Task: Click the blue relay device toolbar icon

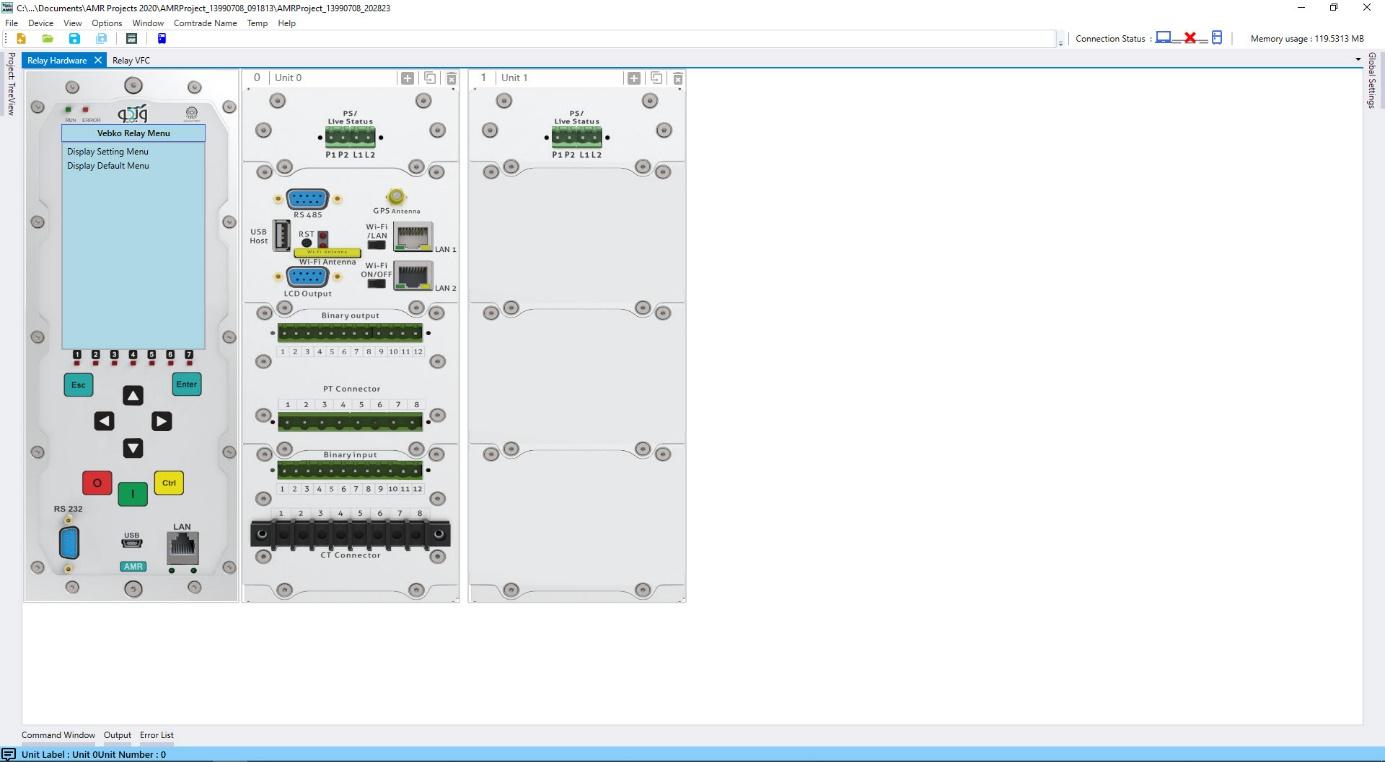Action: 161,38
